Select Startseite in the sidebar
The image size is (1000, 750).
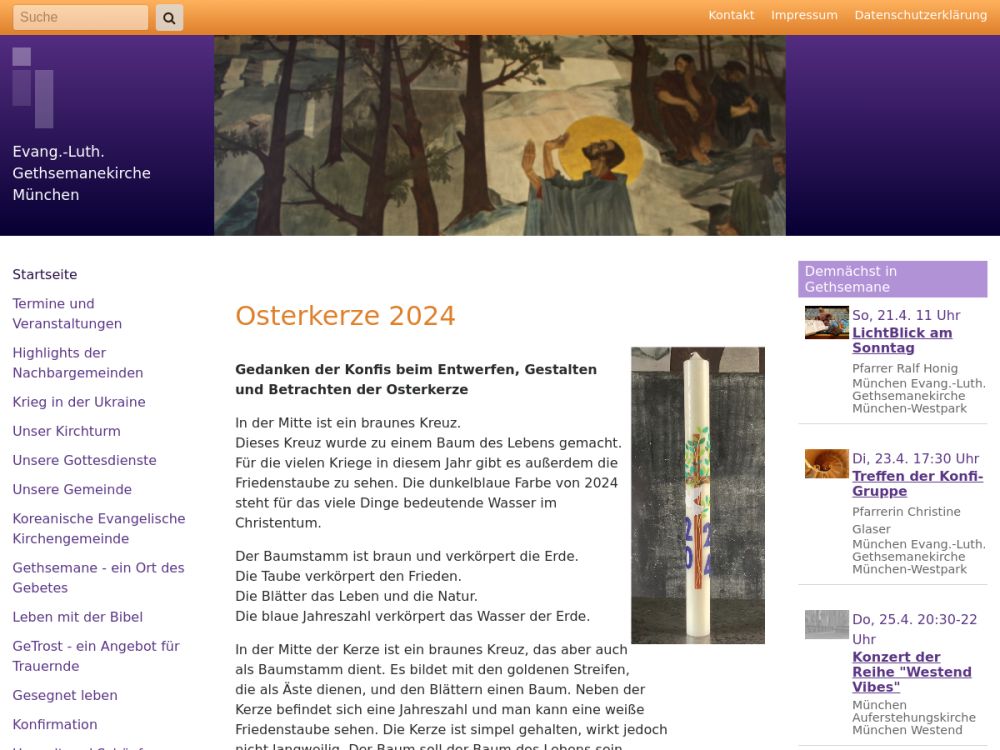pos(45,274)
